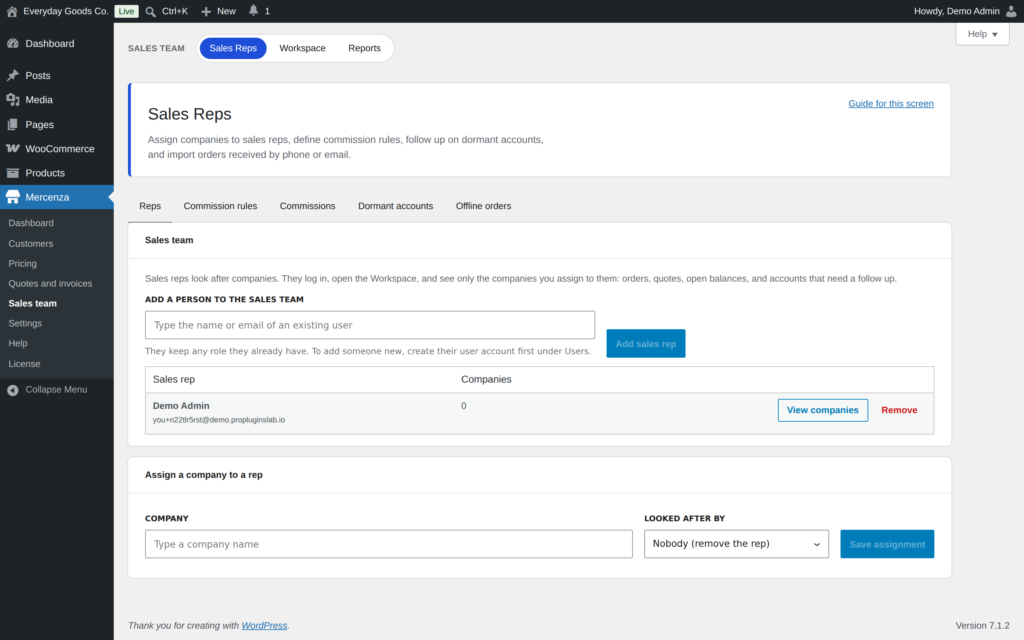Expand the Help dropdown at top right
1024x640 pixels.
tap(982, 34)
